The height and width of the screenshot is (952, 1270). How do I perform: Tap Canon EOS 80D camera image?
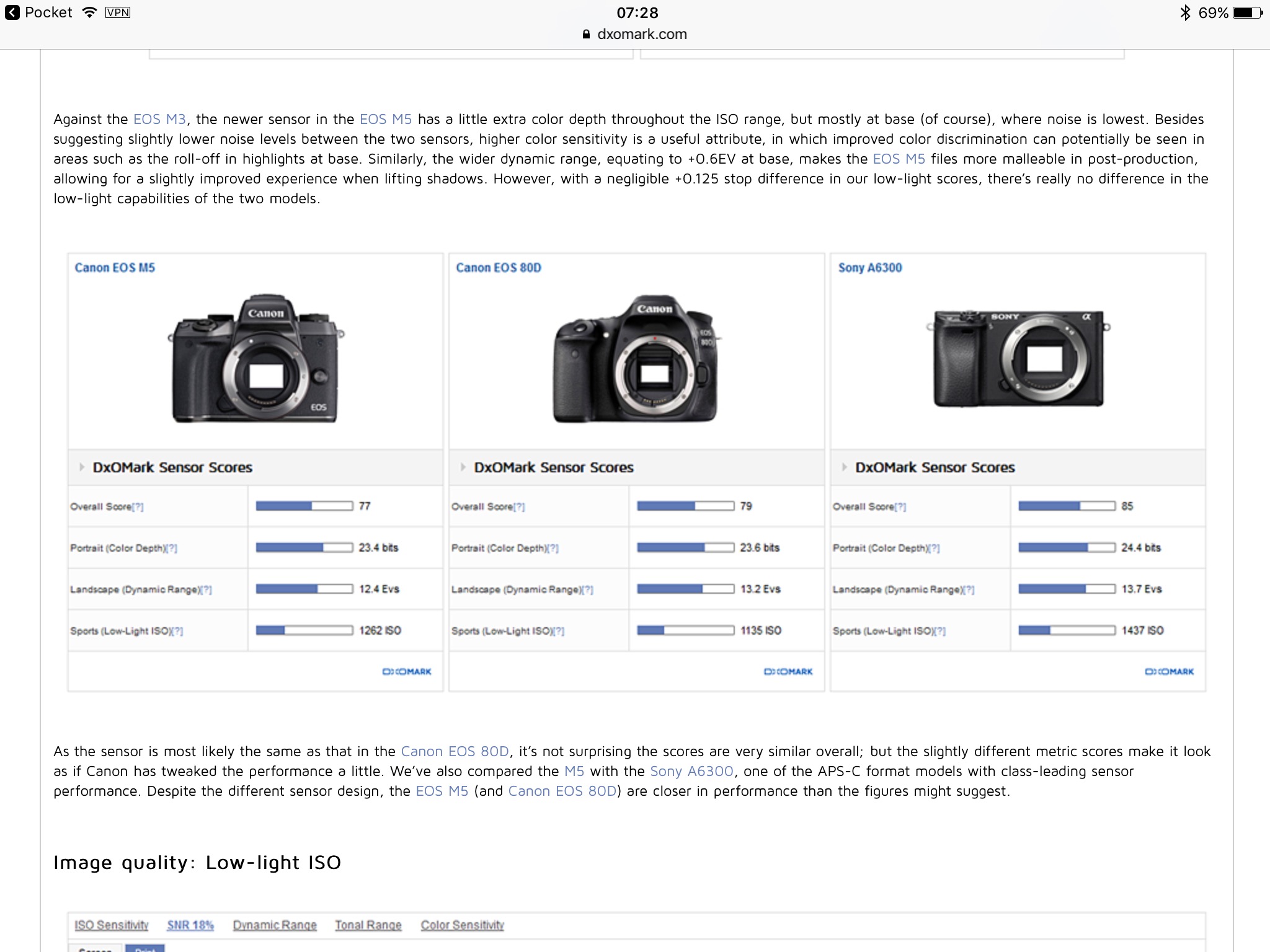click(637, 358)
